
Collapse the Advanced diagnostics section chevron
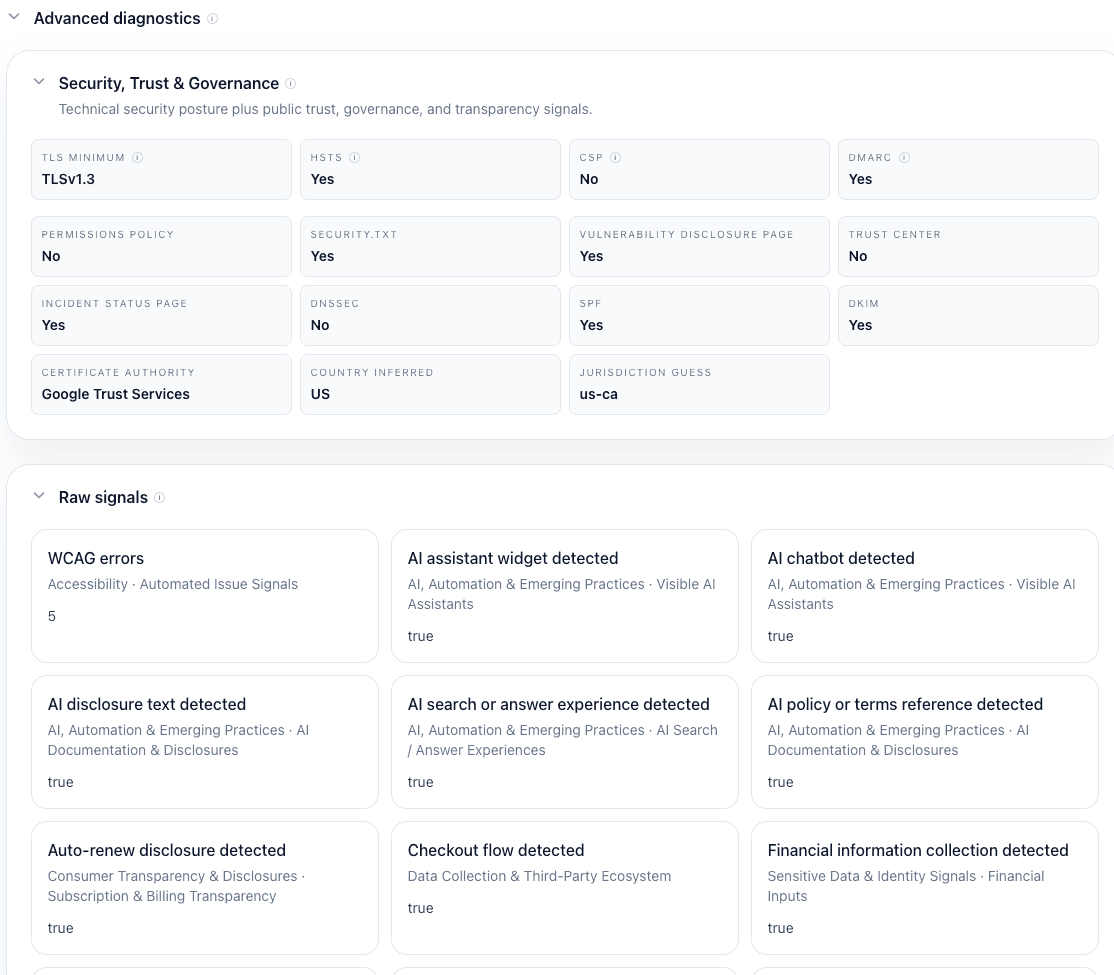14,16
